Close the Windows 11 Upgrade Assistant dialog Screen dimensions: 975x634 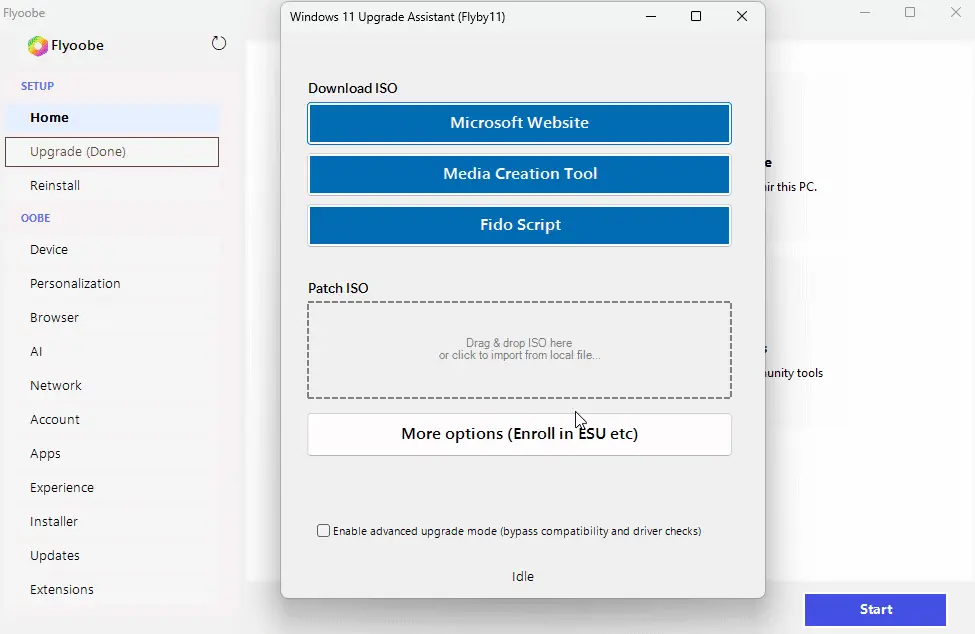point(742,17)
